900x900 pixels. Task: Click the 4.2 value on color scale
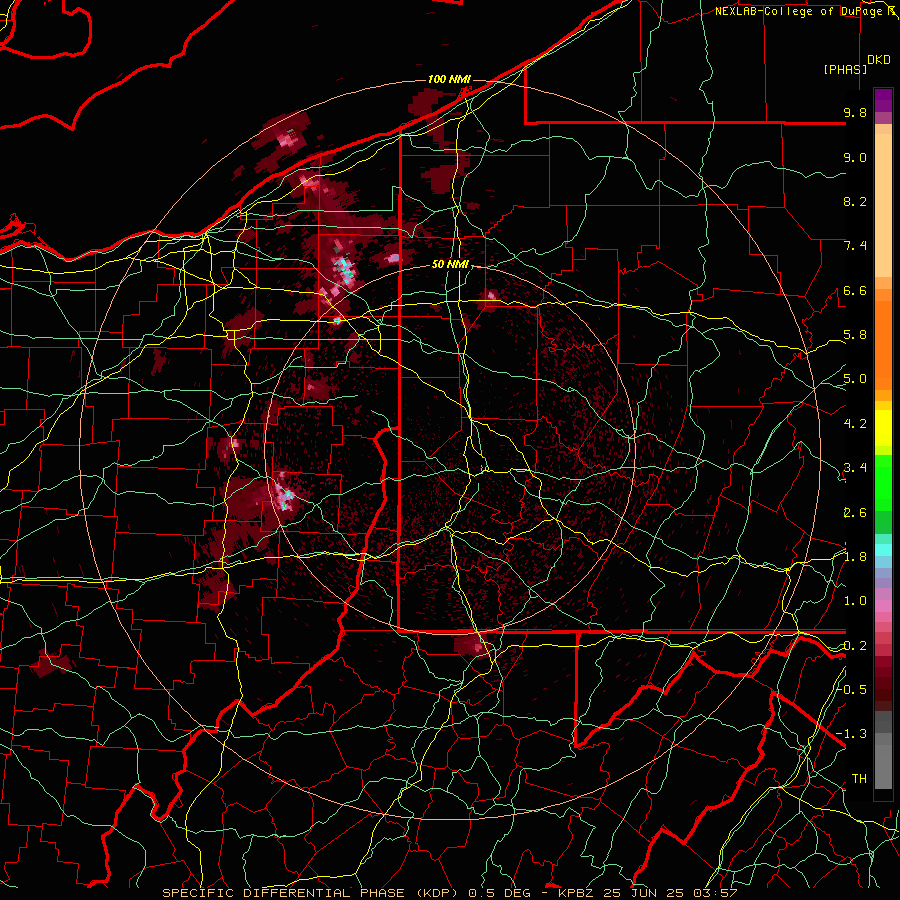pyautogui.click(x=855, y=424)
